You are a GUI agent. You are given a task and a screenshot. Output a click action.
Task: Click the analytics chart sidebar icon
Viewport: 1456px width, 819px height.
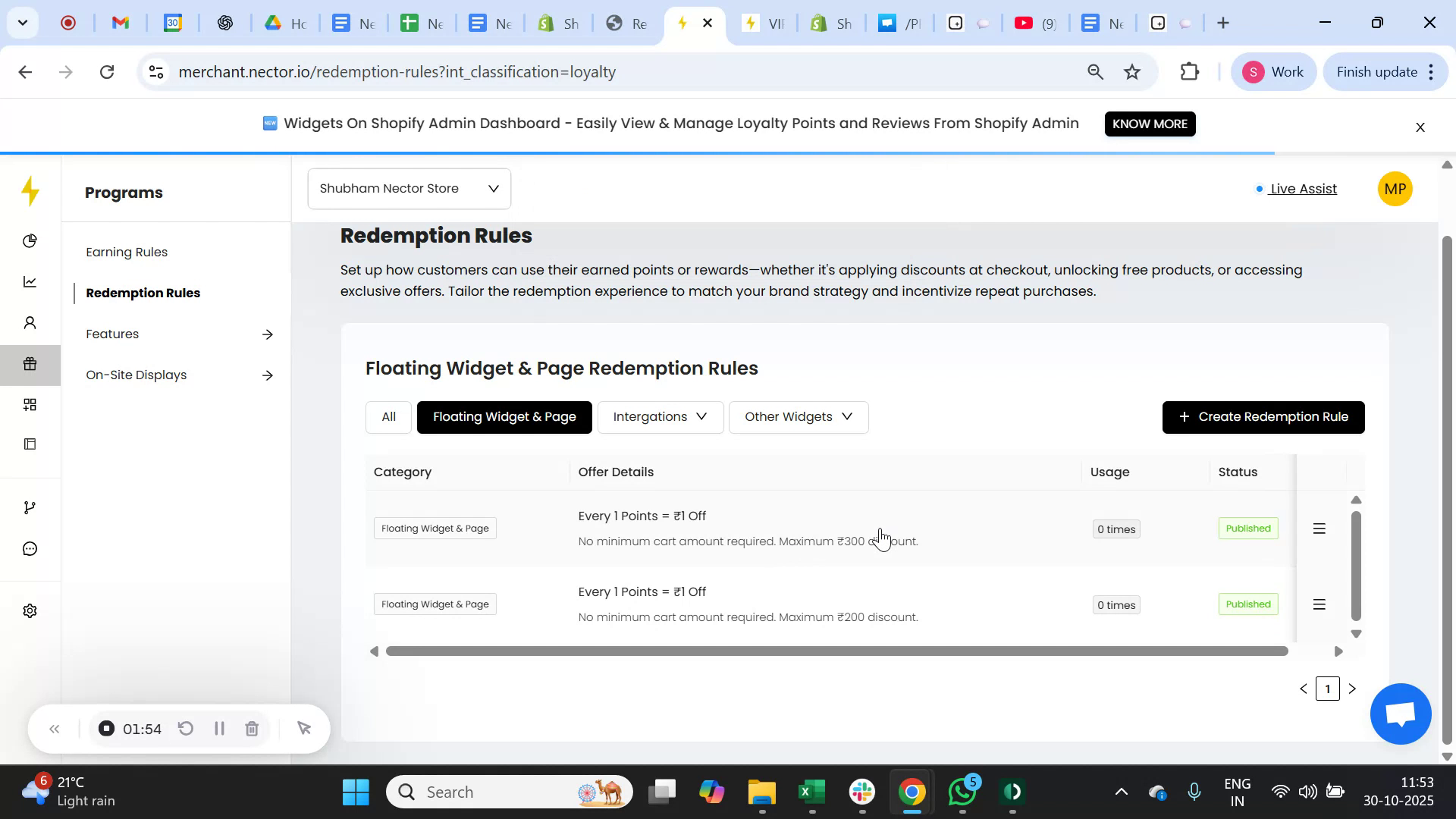[x=30, y=282]
